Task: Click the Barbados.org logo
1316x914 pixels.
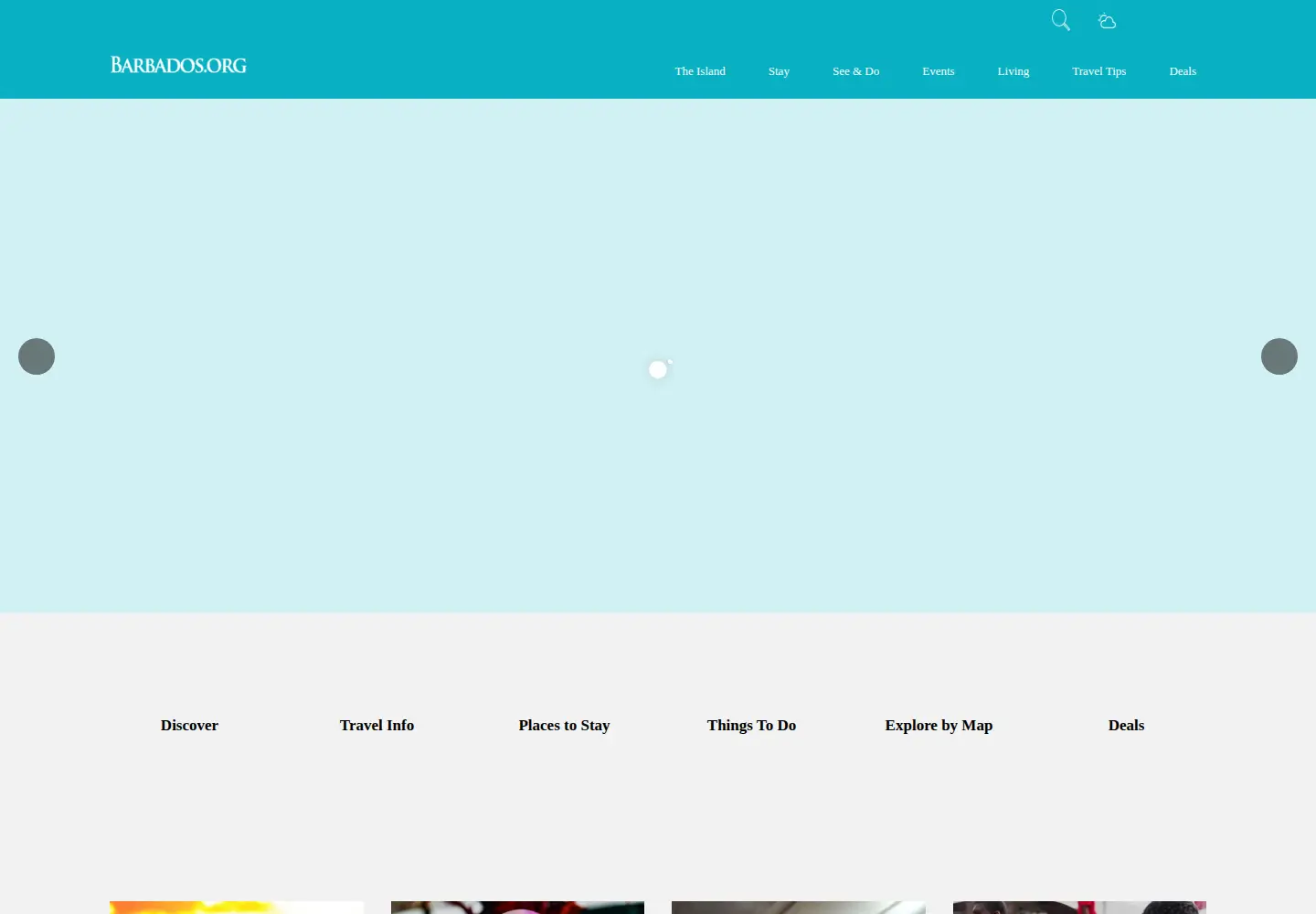Action: point(179,65)
